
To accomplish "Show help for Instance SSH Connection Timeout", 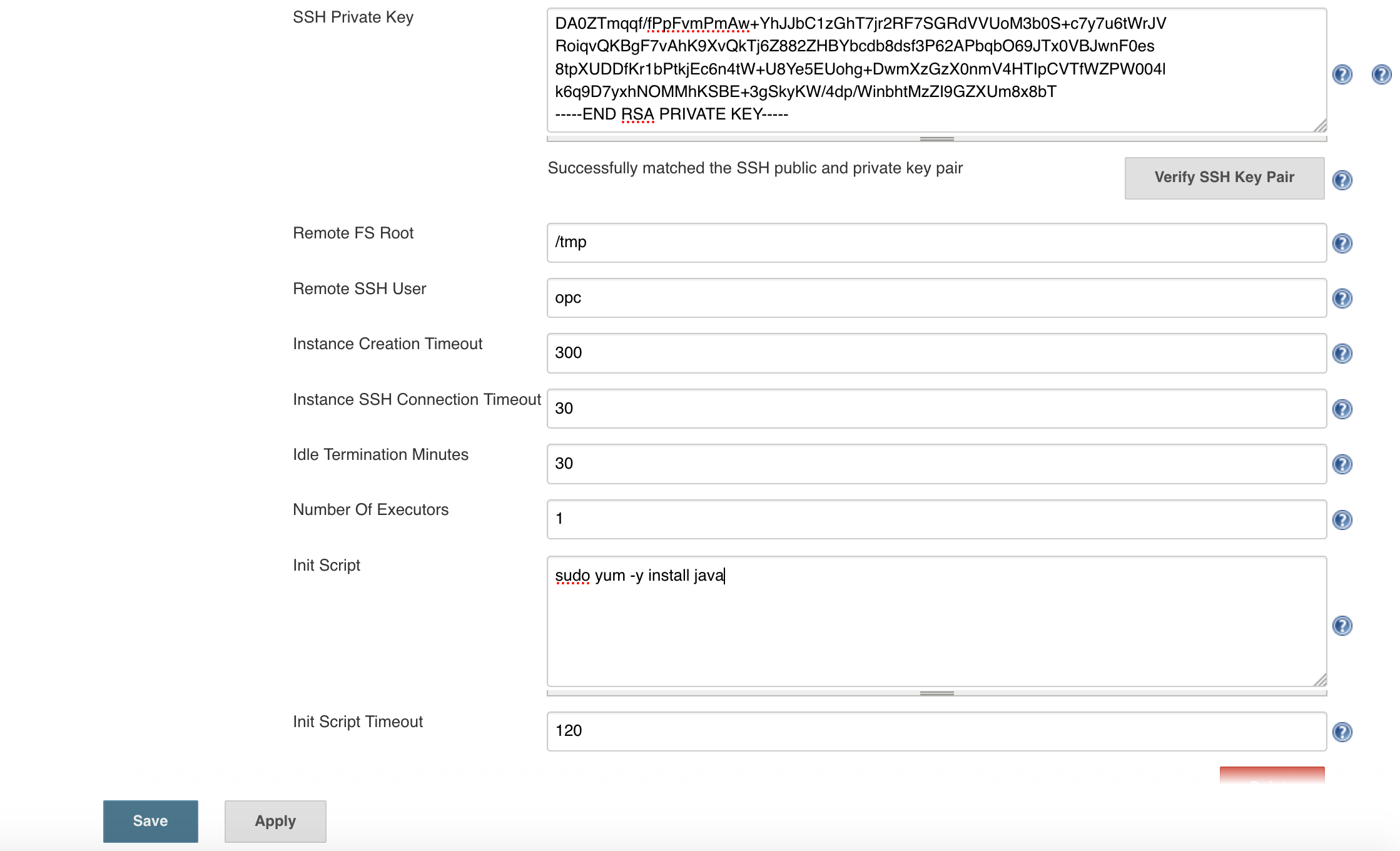I will pos(1342,409).
